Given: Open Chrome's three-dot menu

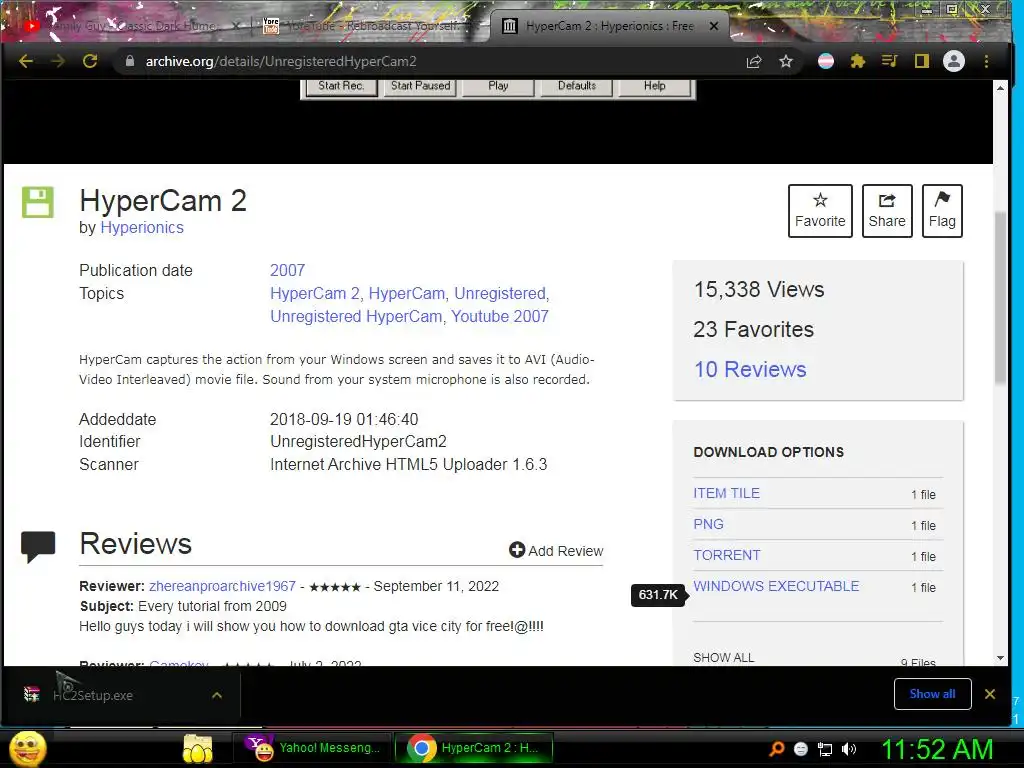Looking at the screenshot, I should 986,61.
